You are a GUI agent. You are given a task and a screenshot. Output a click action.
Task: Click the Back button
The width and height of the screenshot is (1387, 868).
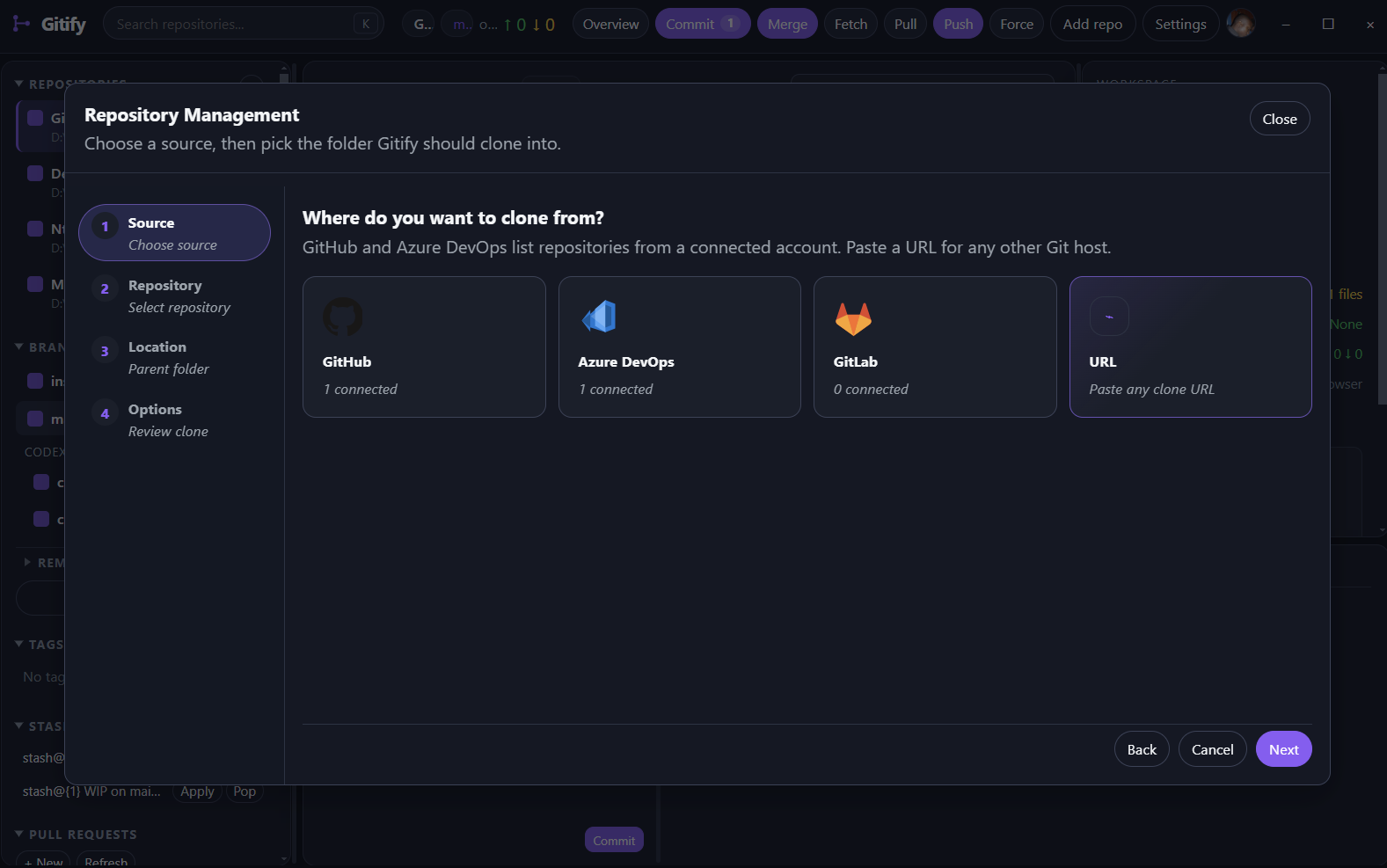pyautogui.click(x=1142, y=749)
